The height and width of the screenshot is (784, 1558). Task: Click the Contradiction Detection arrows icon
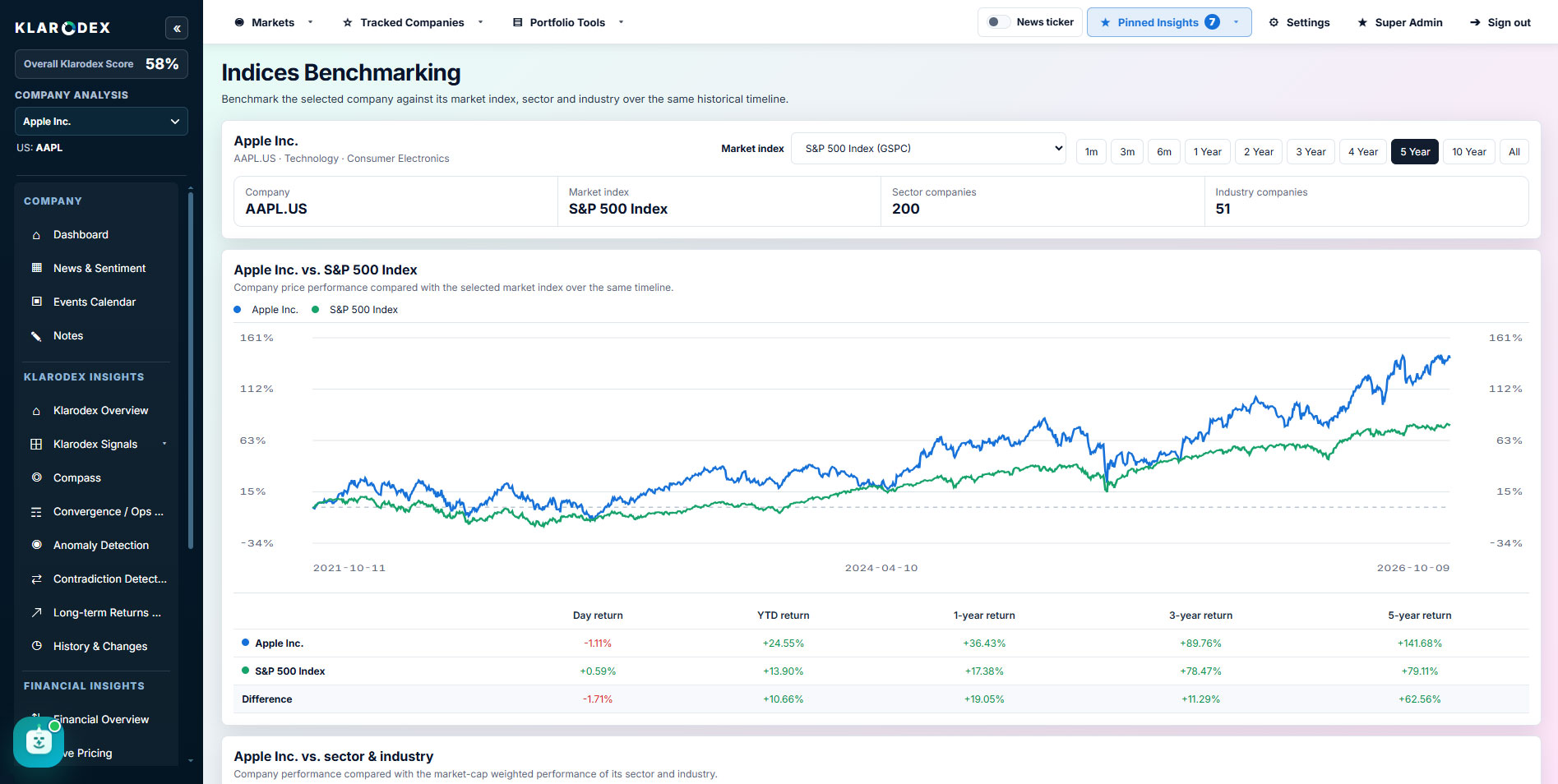tap(36, 579)
